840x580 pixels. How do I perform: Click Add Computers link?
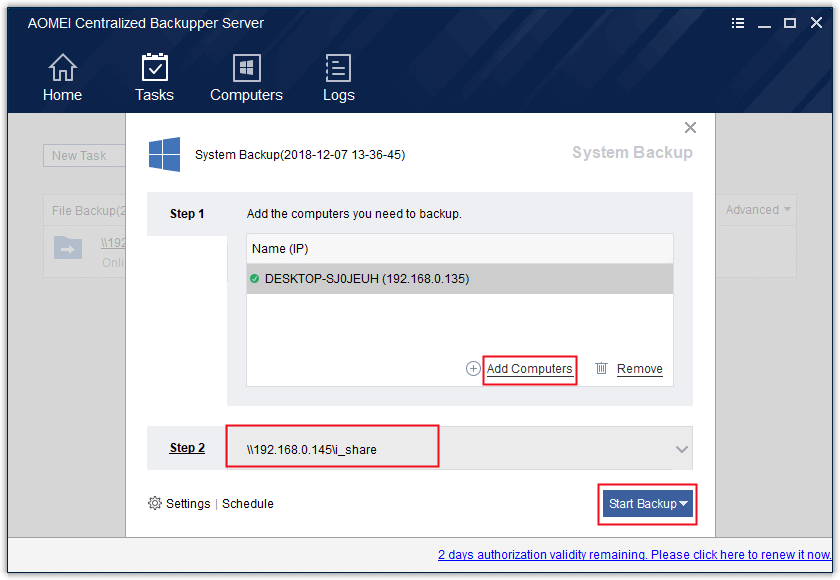(529, 369)
